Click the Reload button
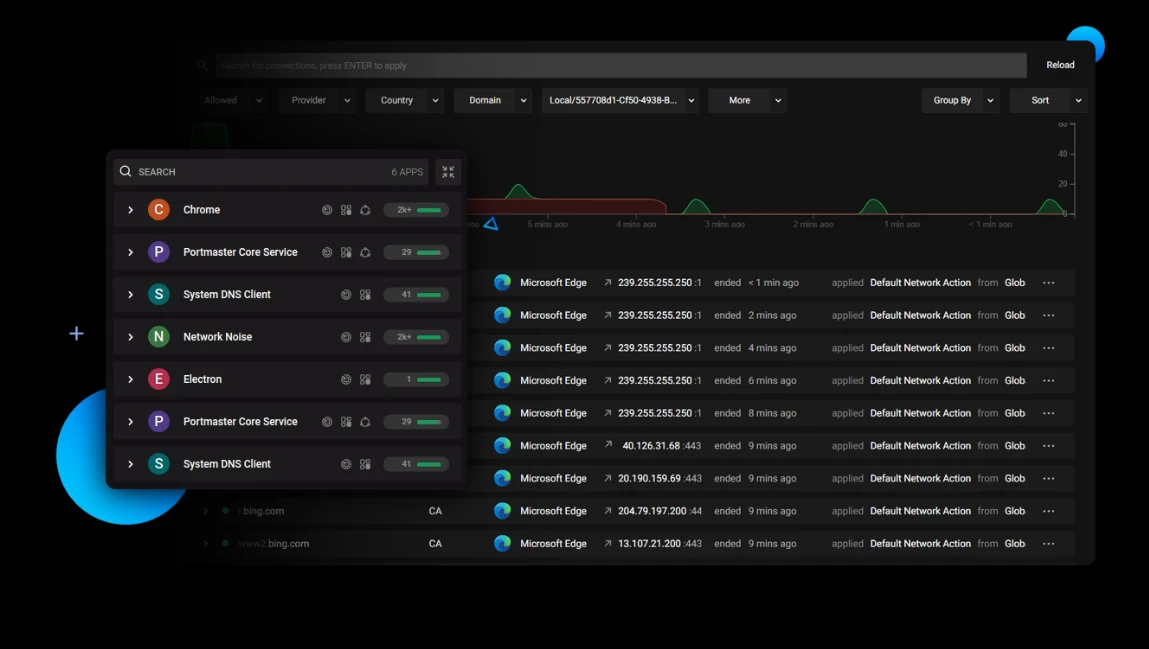This screenshot has height=649, width=1149. point(1060,65)
